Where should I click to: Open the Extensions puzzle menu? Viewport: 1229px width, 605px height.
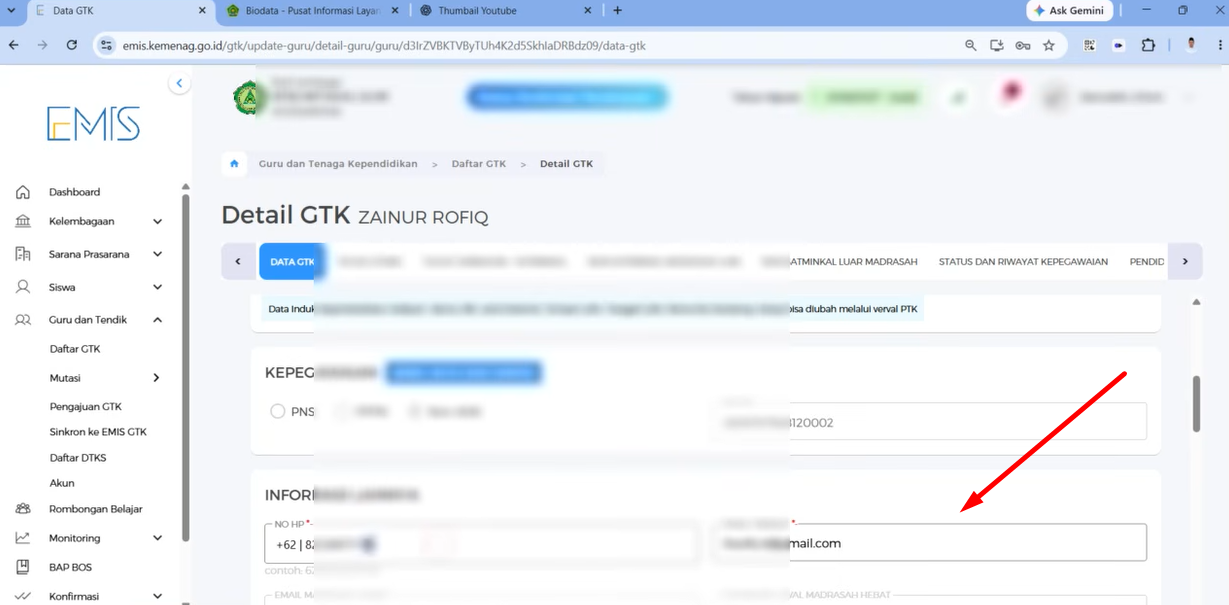click(1148, 45)
